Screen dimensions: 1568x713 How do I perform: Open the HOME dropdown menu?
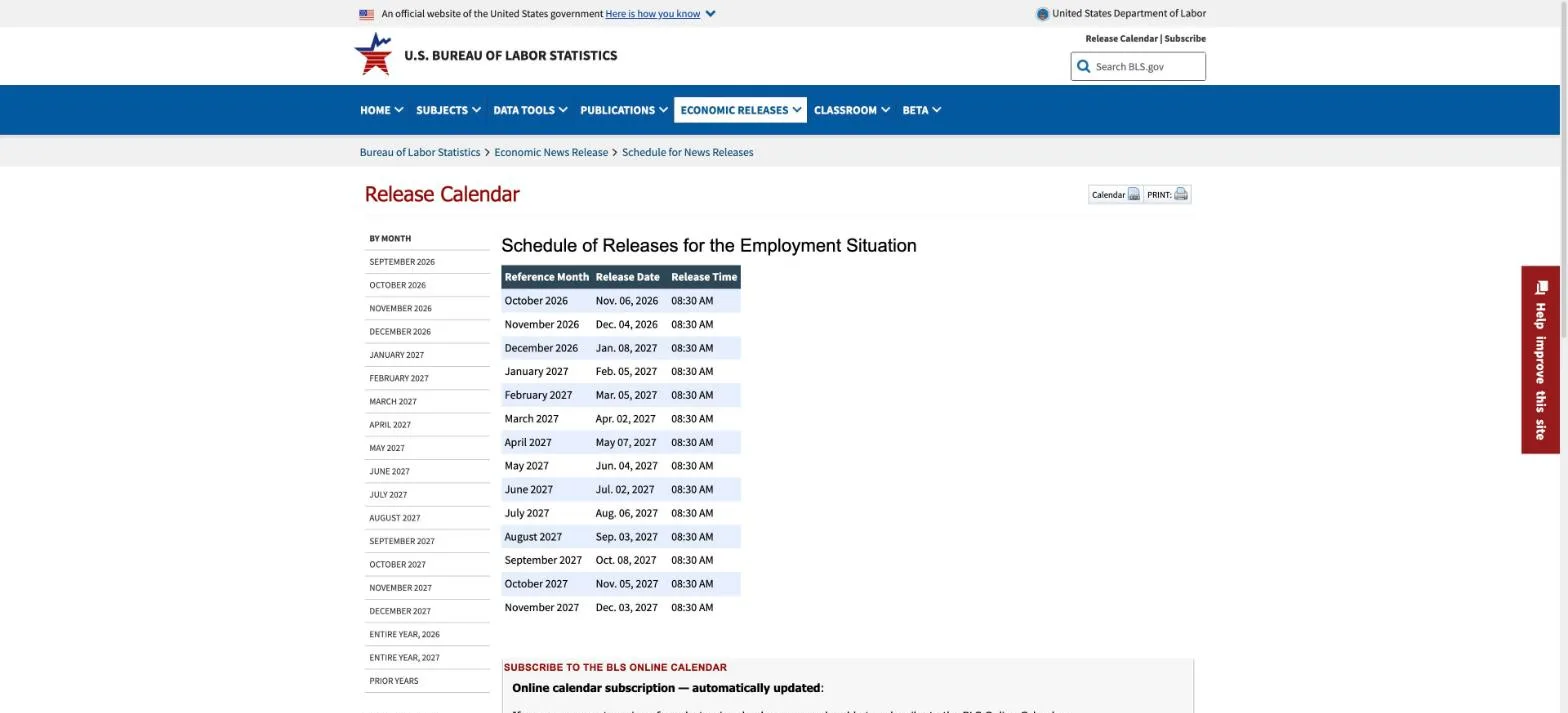coord(381,110)
